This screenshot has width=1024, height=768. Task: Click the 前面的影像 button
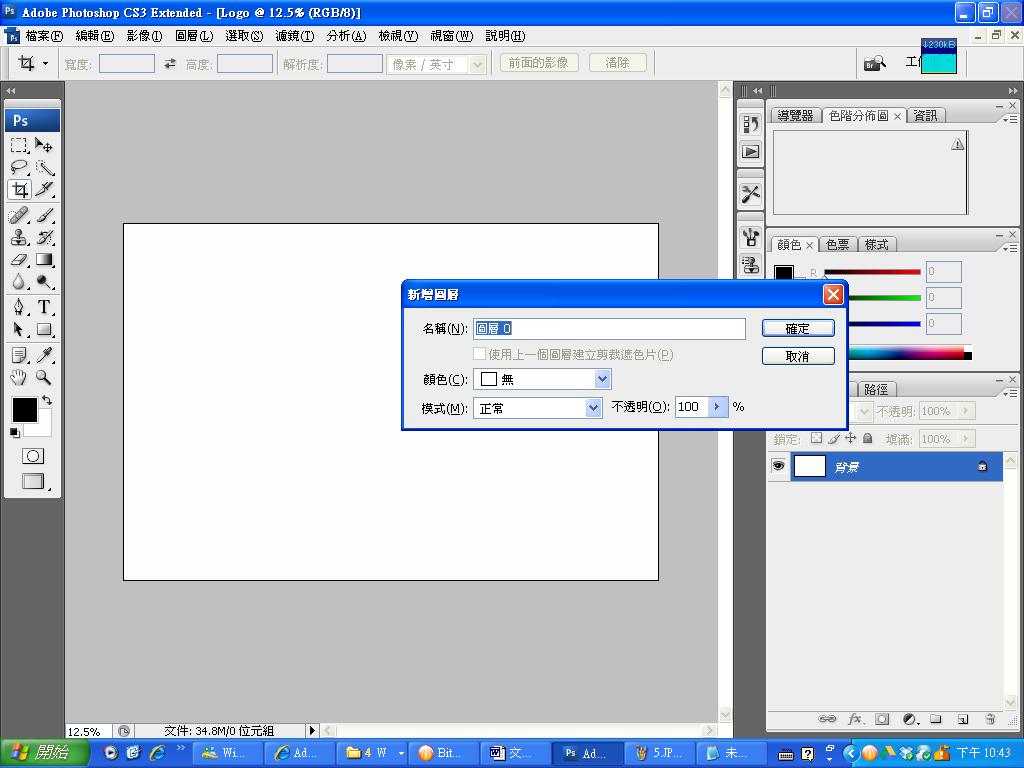tap(539, 63)
